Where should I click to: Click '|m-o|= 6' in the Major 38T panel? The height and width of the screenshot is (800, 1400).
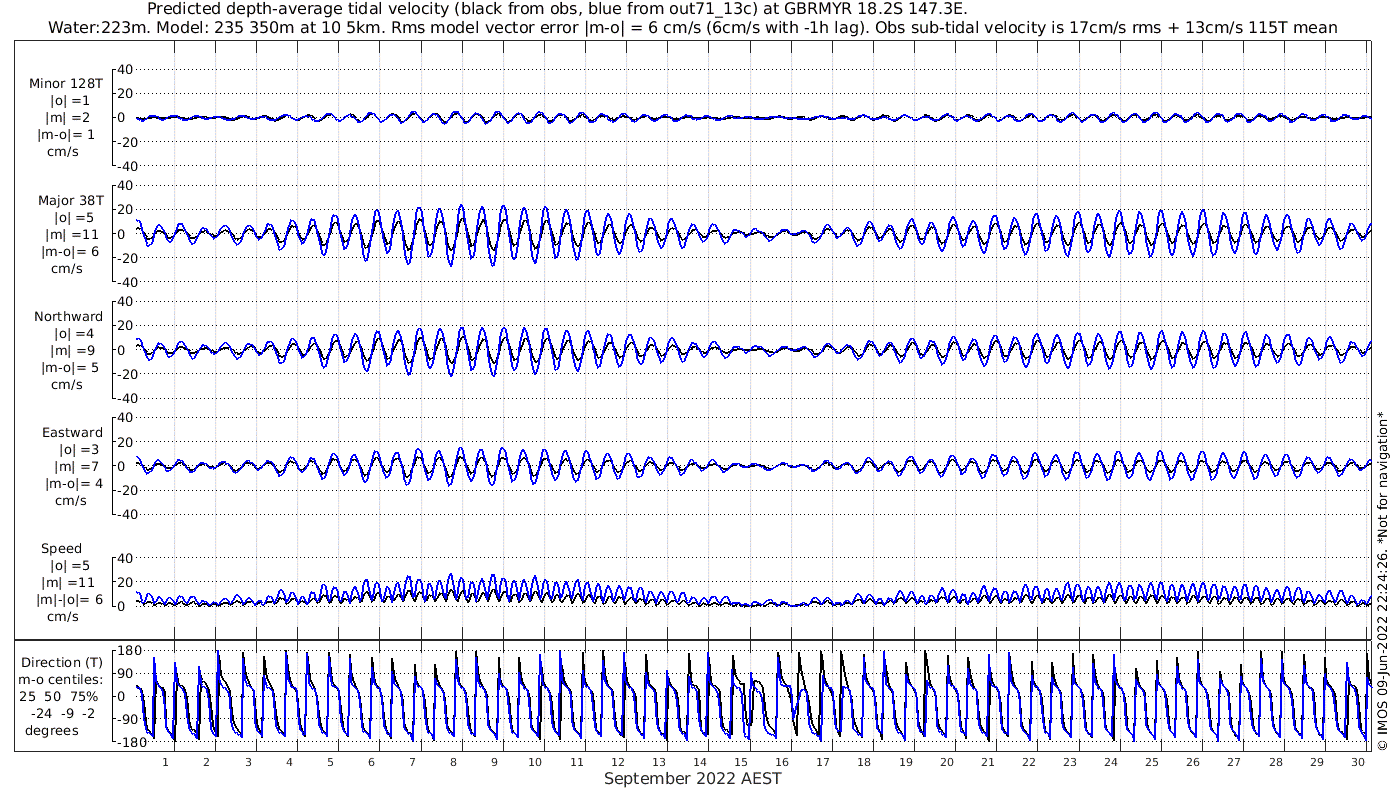click(69, 251)
